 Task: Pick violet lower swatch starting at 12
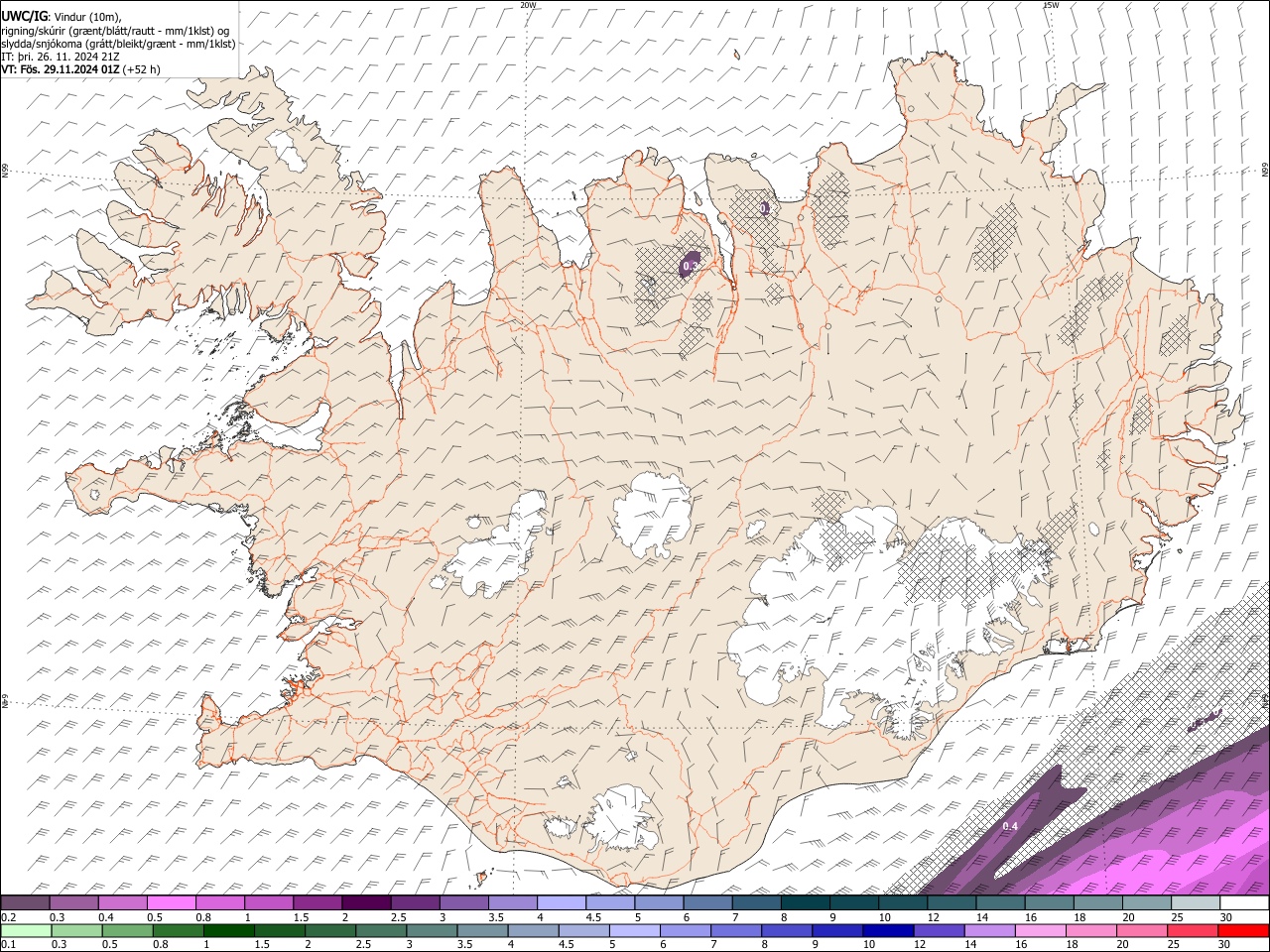pos(939,930)
